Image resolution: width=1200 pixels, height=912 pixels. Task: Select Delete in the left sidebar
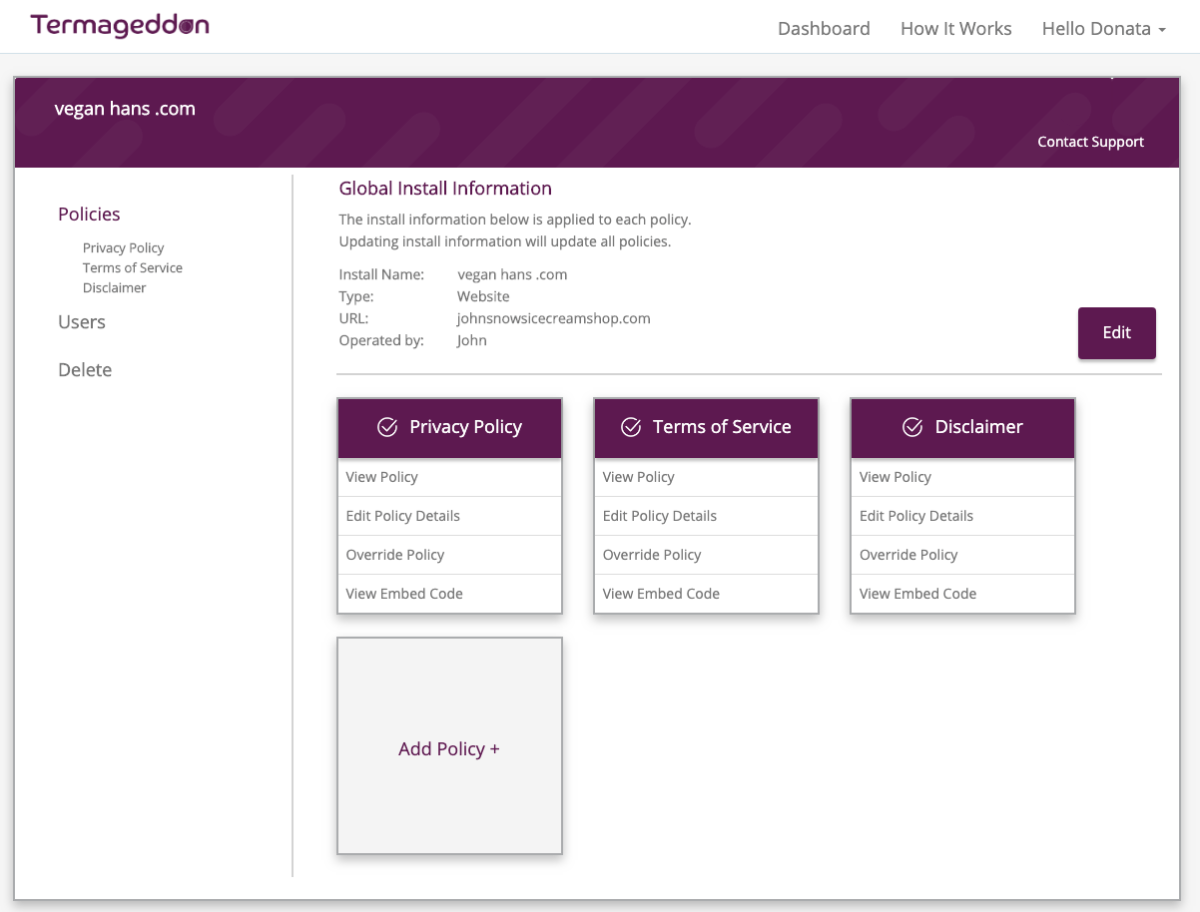(x=85, y=370)
